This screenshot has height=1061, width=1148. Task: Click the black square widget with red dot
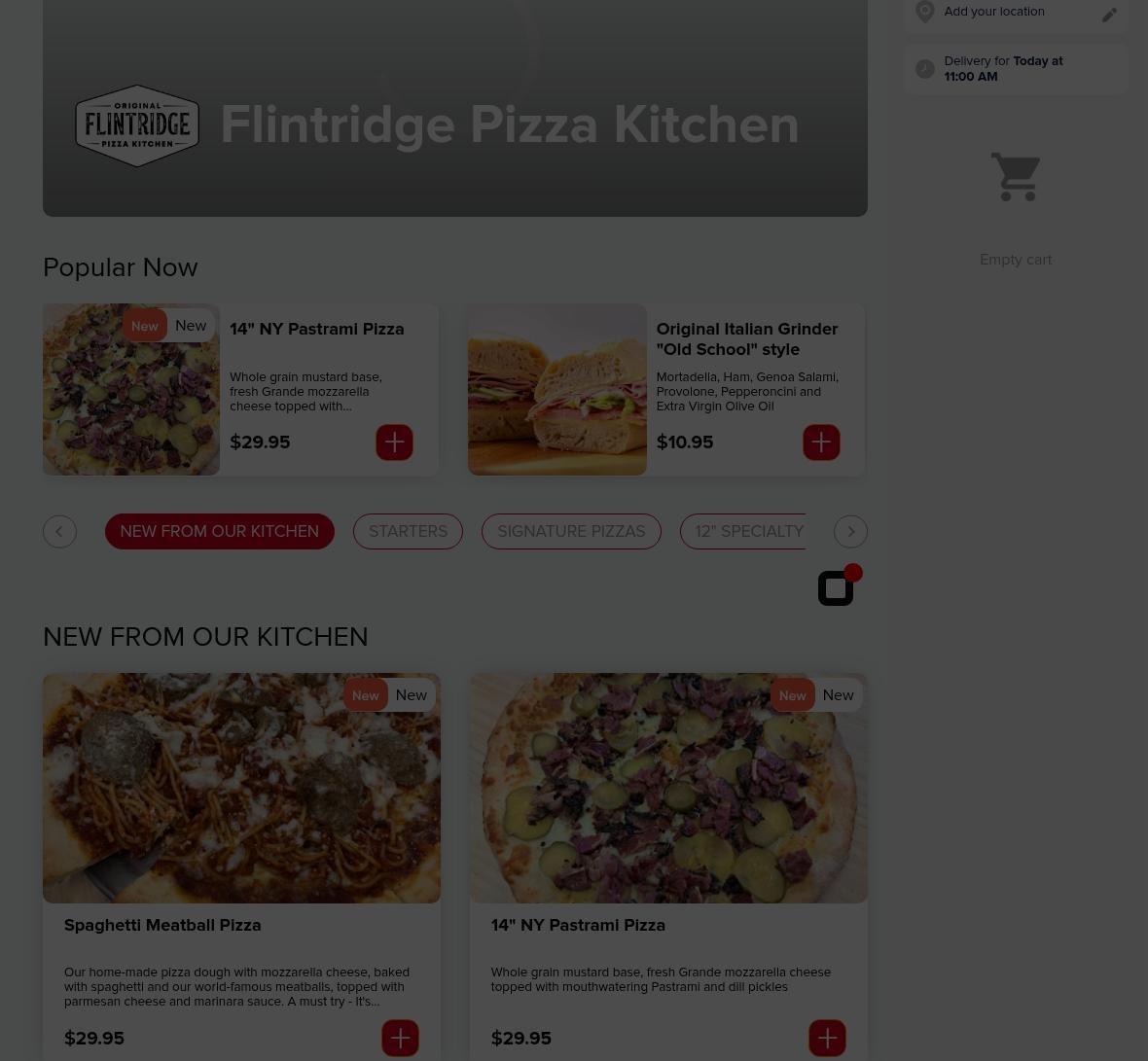click(839, 584)
